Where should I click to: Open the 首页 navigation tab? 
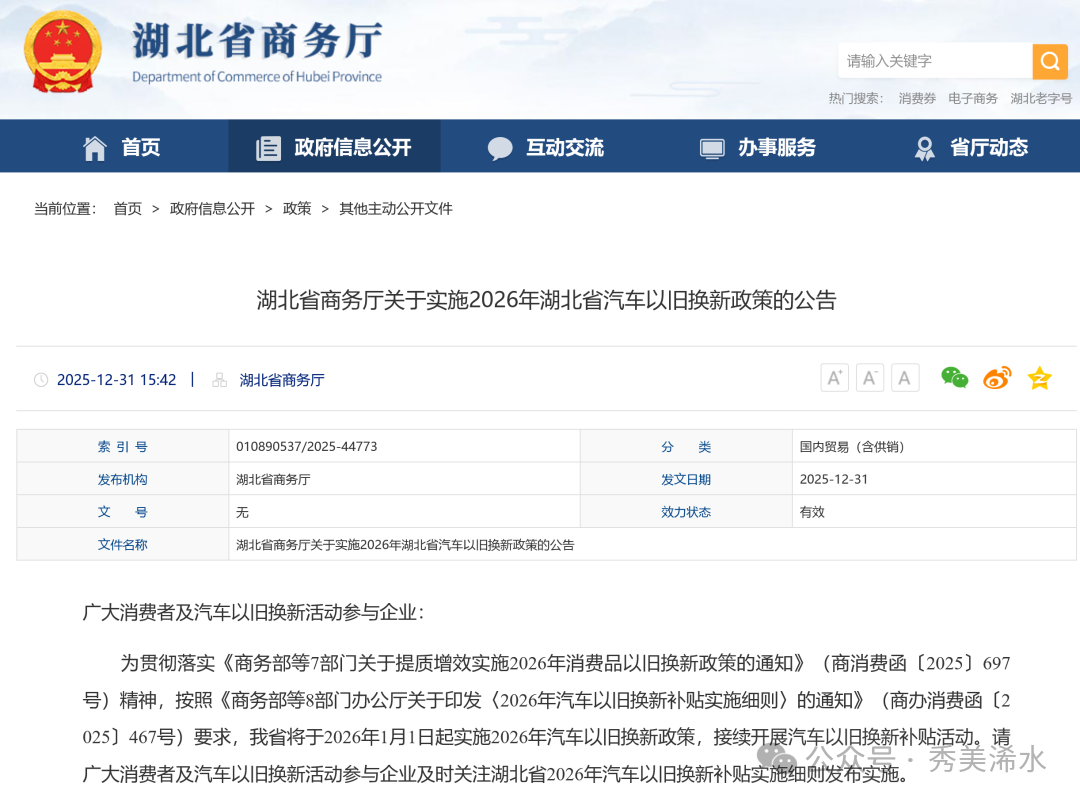[121, 148]
